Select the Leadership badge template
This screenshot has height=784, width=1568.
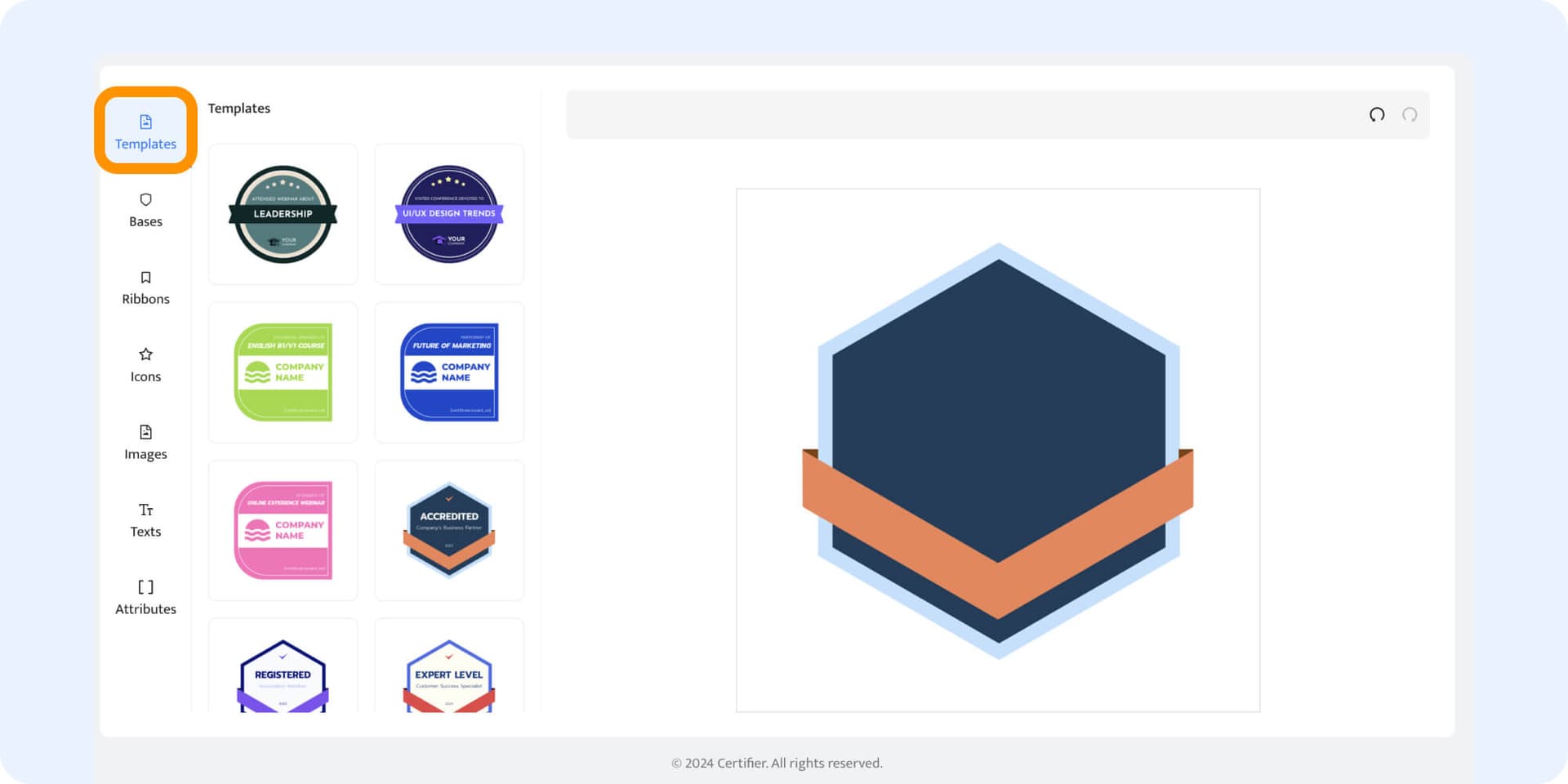283,214
